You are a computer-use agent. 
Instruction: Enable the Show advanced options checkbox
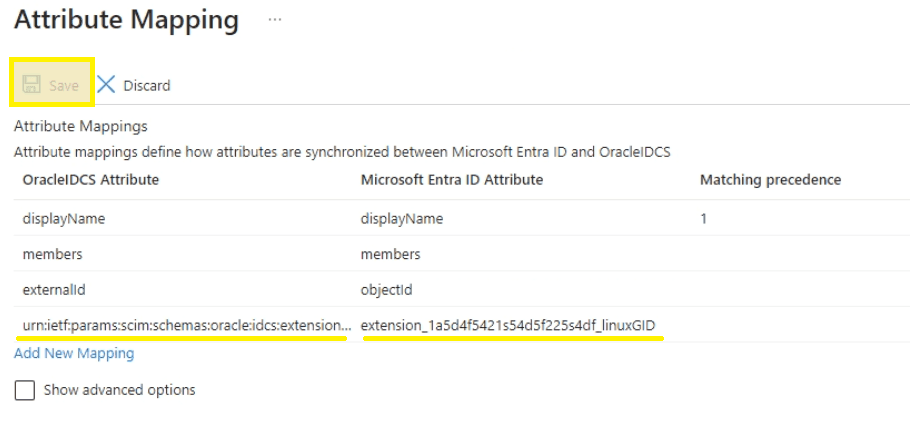(x=25, y=390)
